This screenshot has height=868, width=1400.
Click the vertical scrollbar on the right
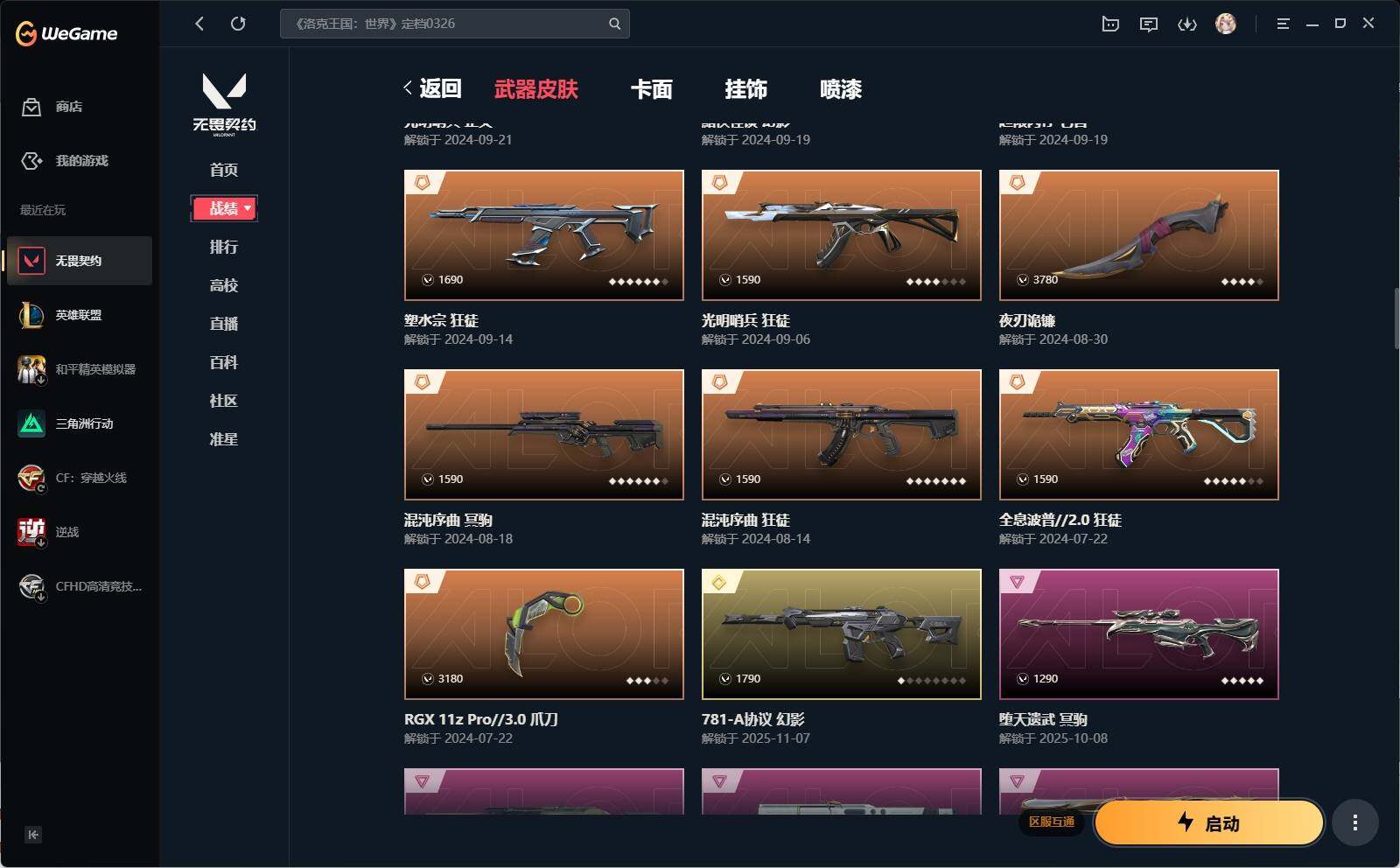(x=1396, y=318)
